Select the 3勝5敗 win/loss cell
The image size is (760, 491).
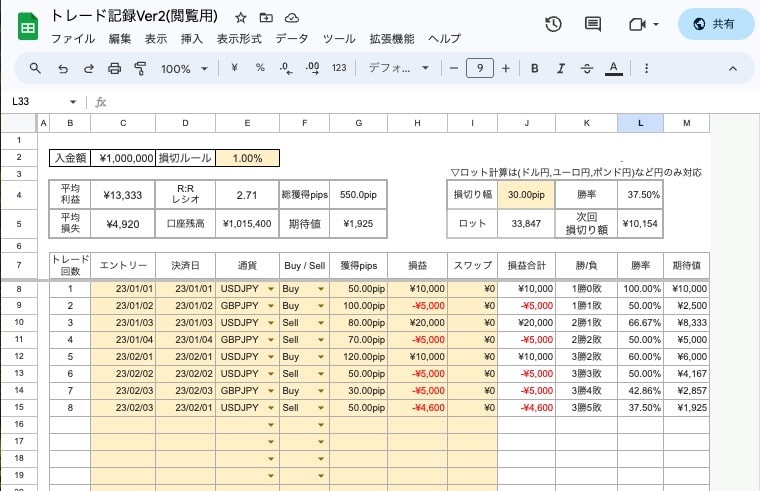pos(586,408)
